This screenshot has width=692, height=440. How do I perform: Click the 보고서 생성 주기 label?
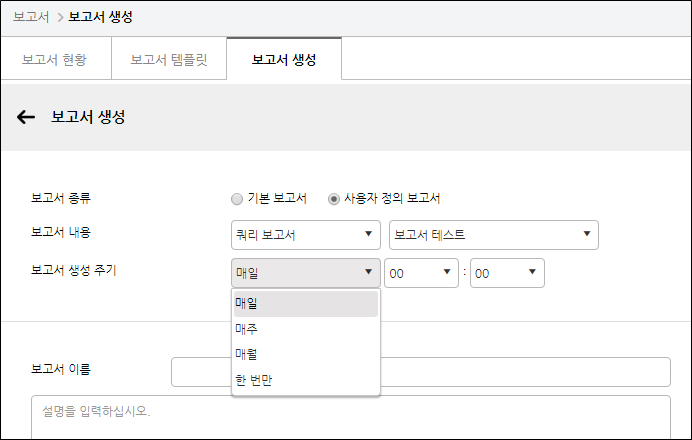coord(73,270)
